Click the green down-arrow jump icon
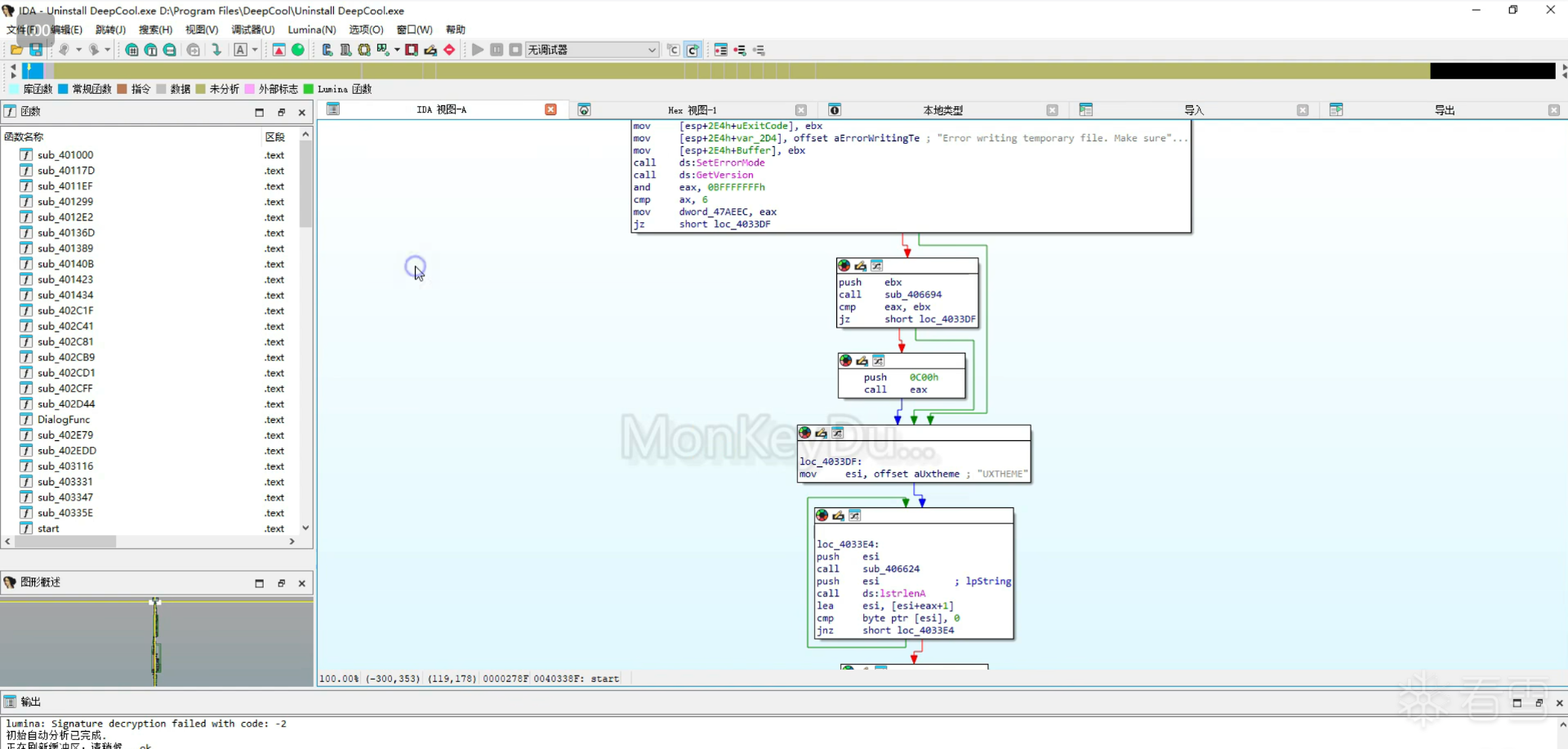Image resolution: width=1568 pixels, height=749 pixels. (216, 50)
